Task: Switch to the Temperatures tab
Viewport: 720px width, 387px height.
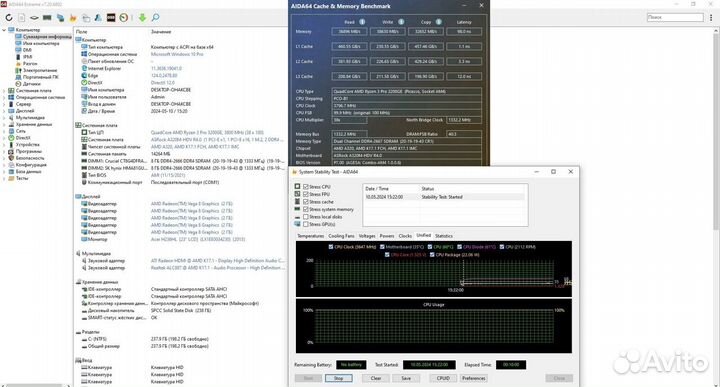Action: point(310,236)
